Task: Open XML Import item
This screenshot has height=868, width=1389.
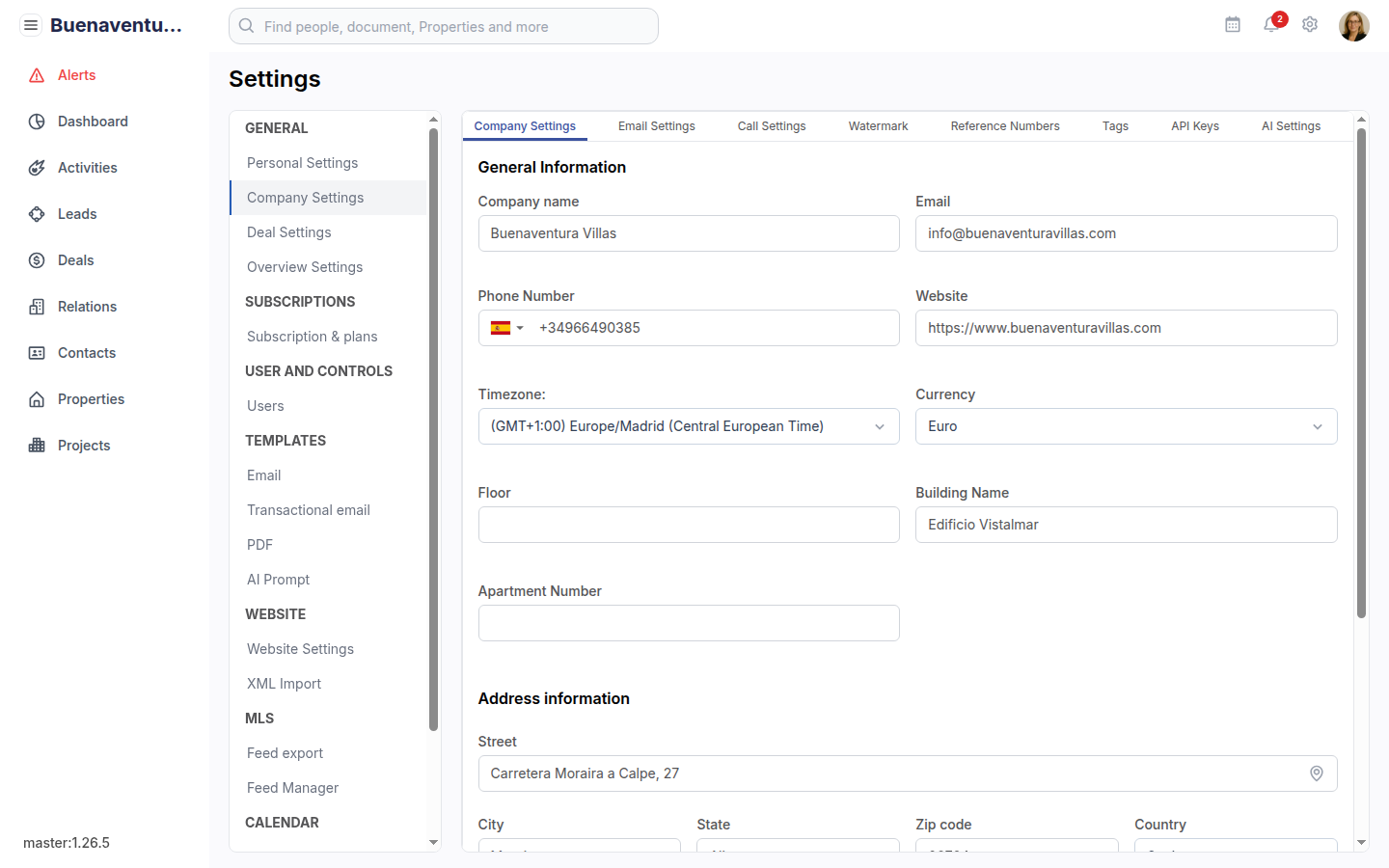Action: tap(328, 684)
